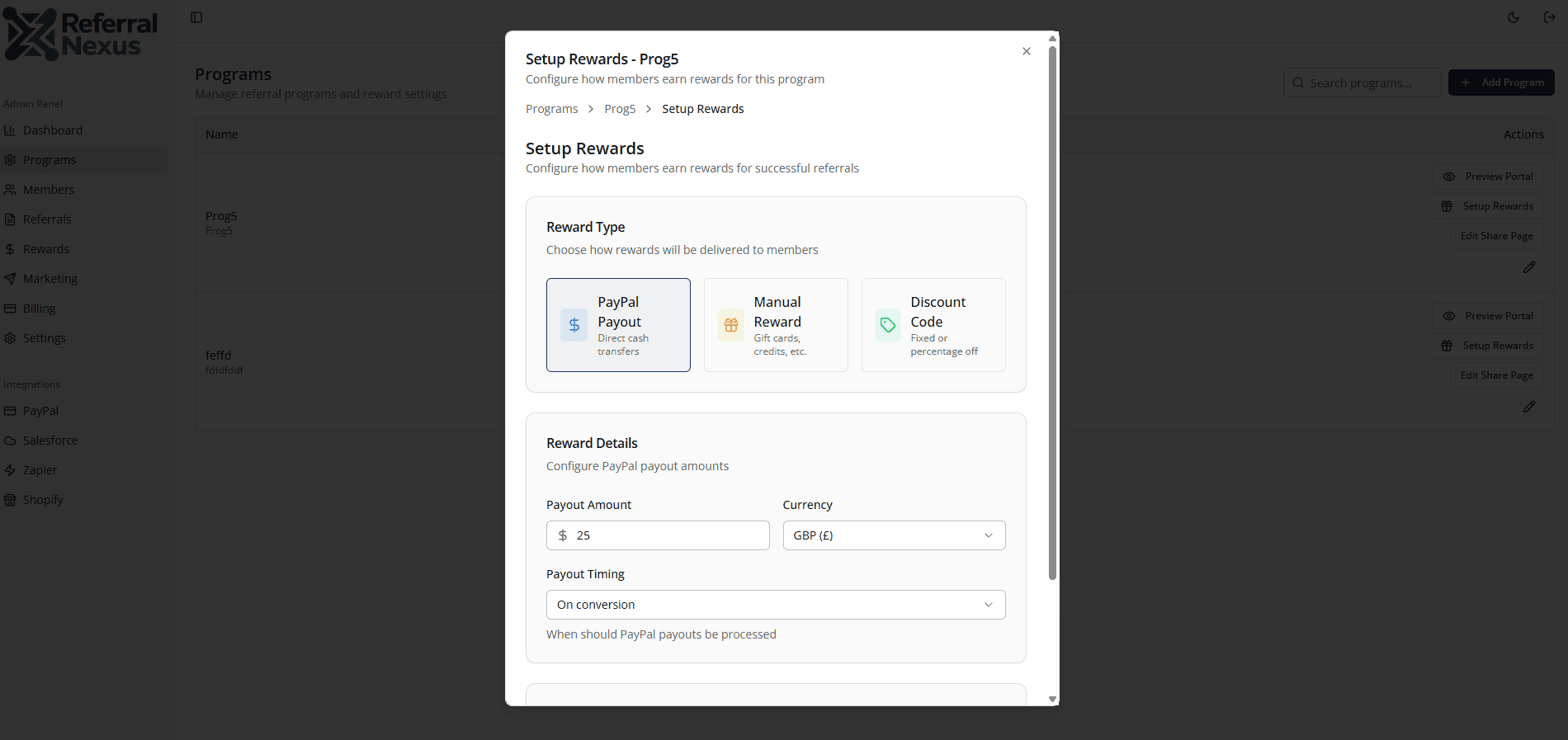Open the Currency GBP dropdown
The width and height of the screenshot is (1568, 740).
pos(894,535)
